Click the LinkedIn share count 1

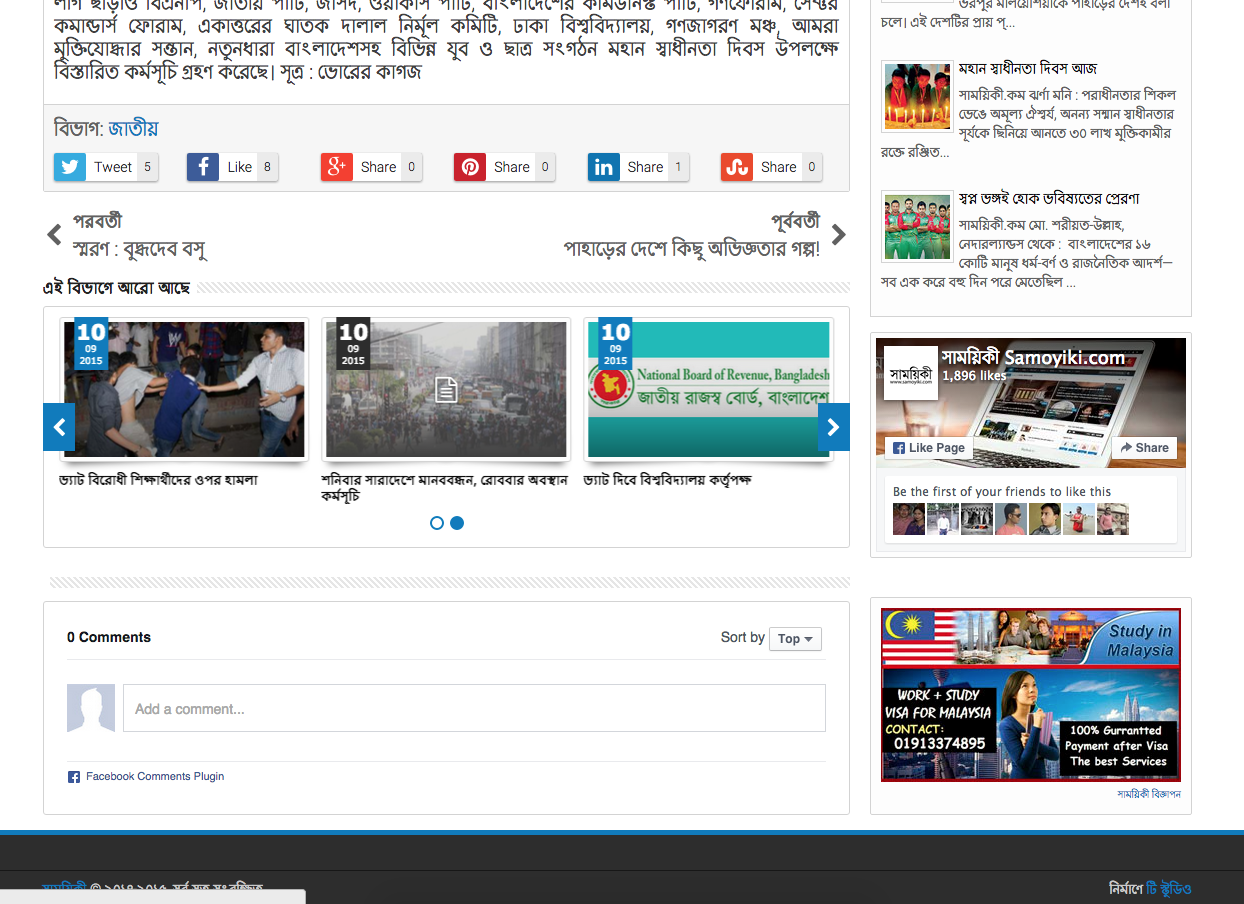[x=679, y=167]
